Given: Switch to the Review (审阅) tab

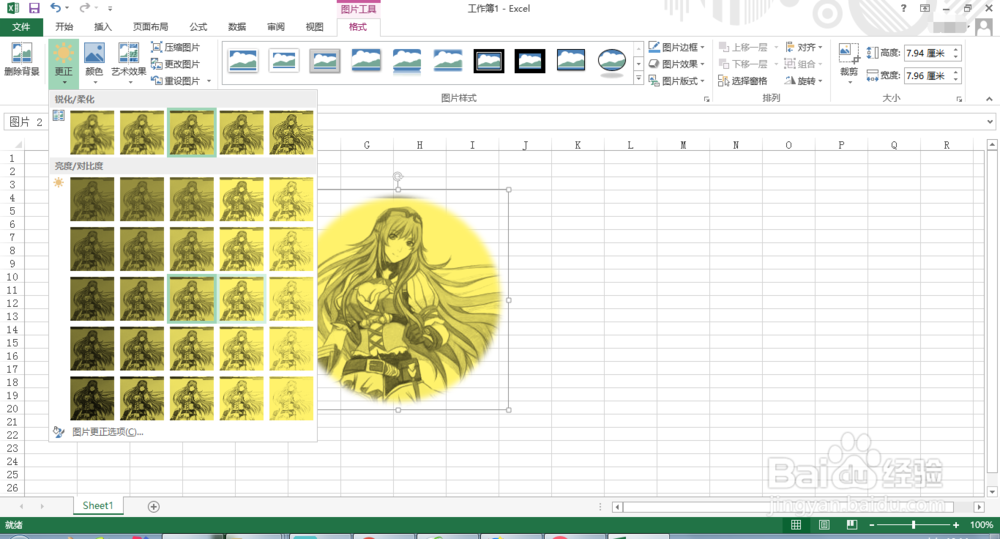Looking at the screenshot, I should click(276, 27).
